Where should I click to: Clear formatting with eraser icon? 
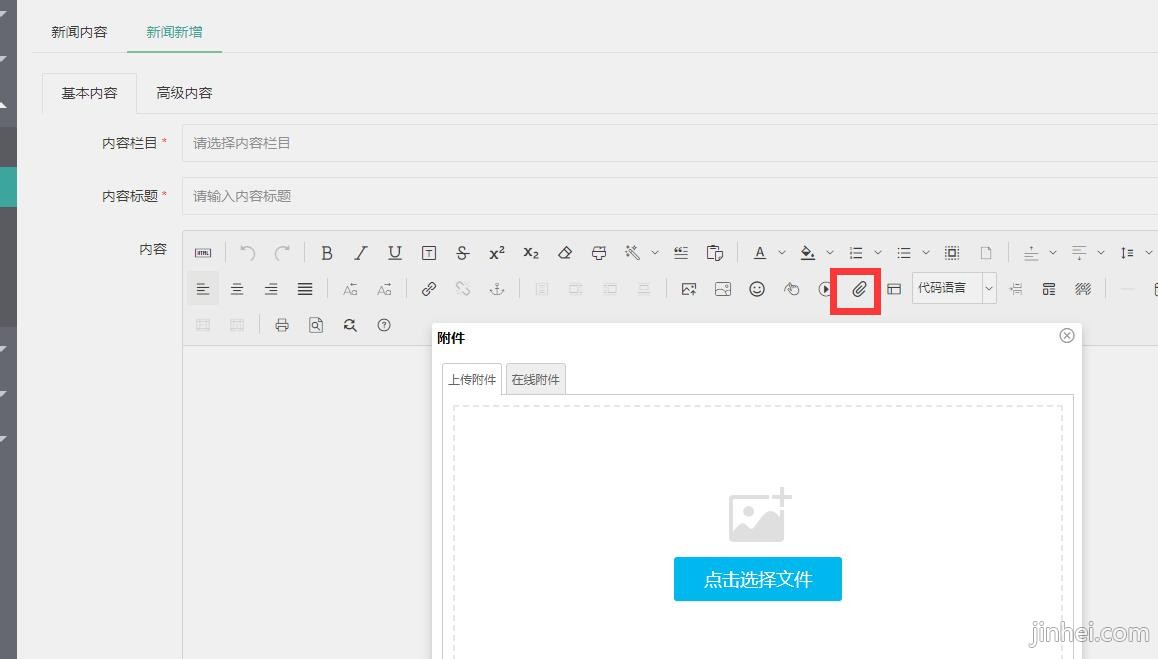(x=565, y=253)
